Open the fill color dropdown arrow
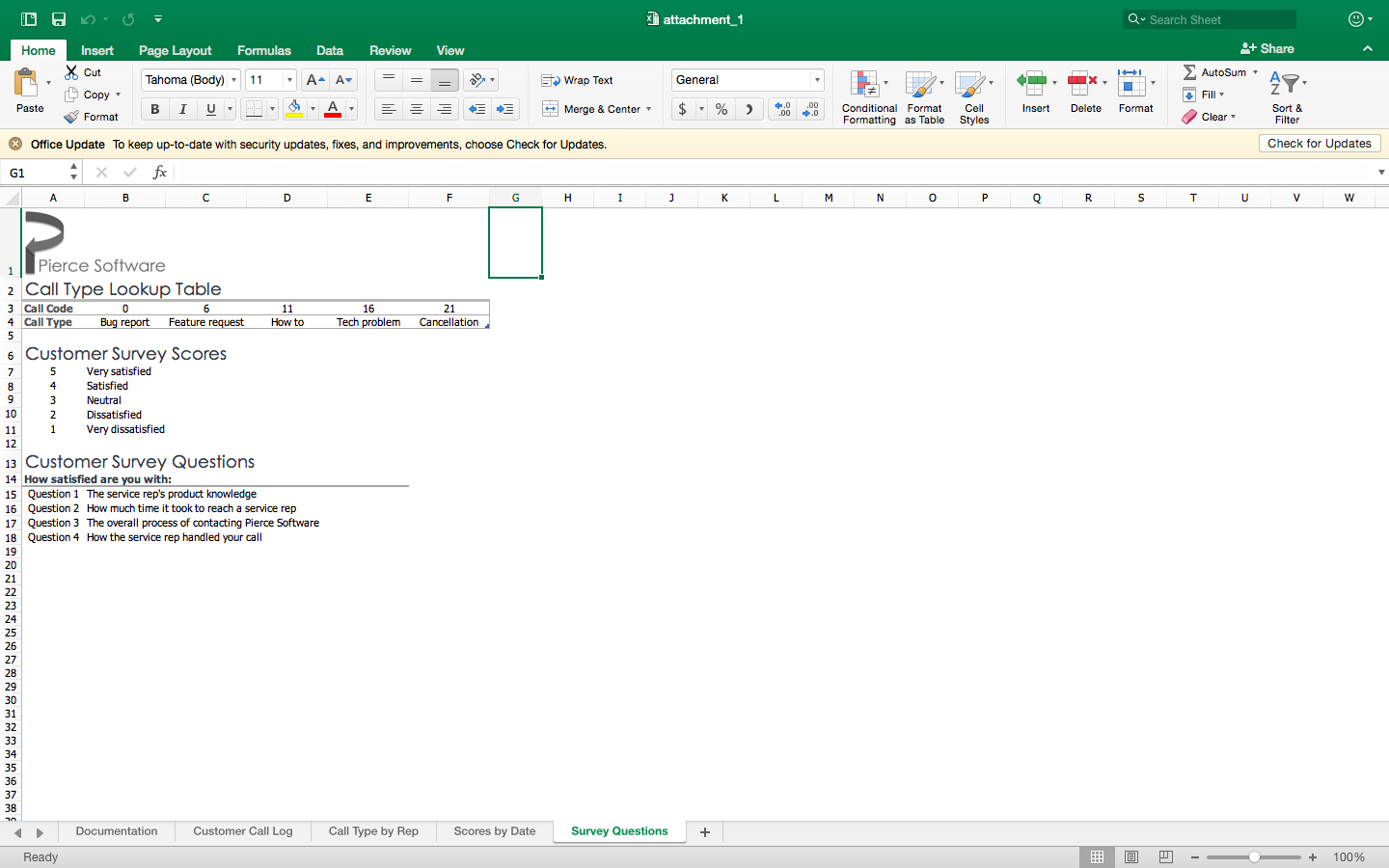This screenshot has height=868, width=1389. [x=311, y=109]
